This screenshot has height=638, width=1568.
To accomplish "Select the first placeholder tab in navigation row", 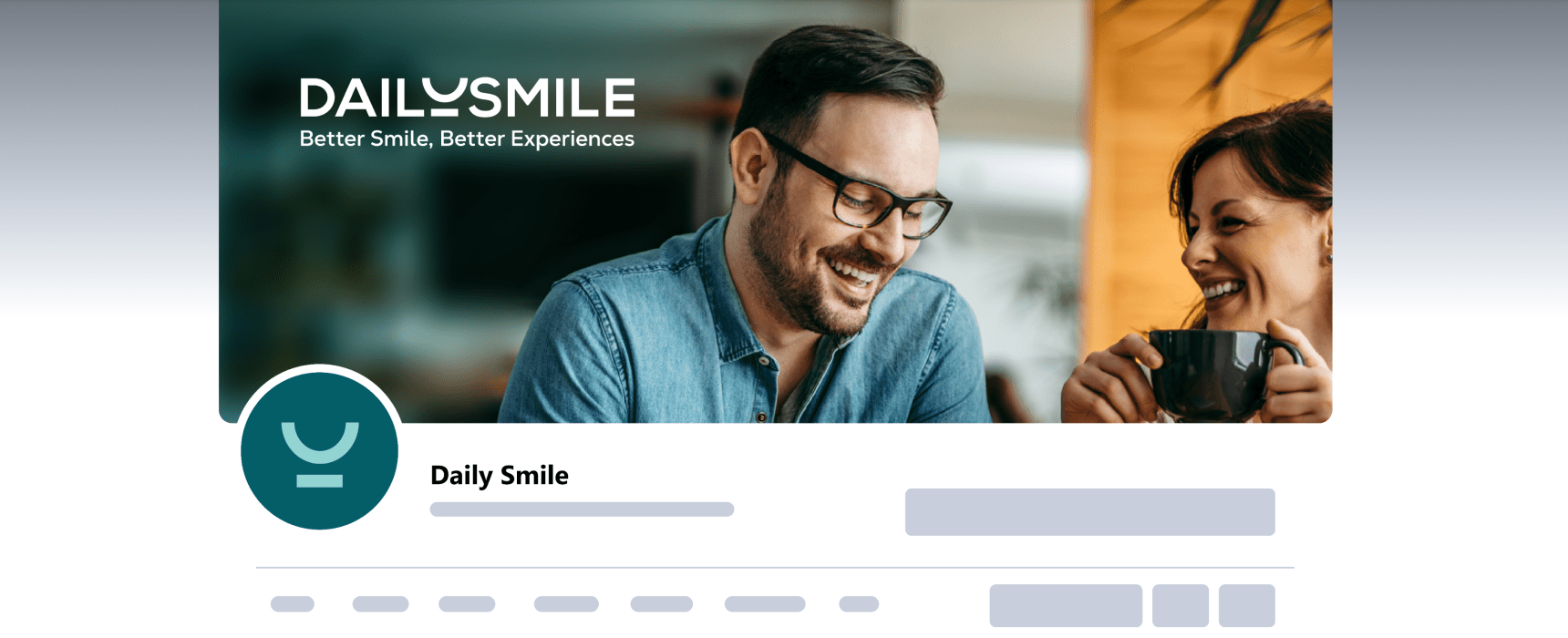I will tap(293, 603).
